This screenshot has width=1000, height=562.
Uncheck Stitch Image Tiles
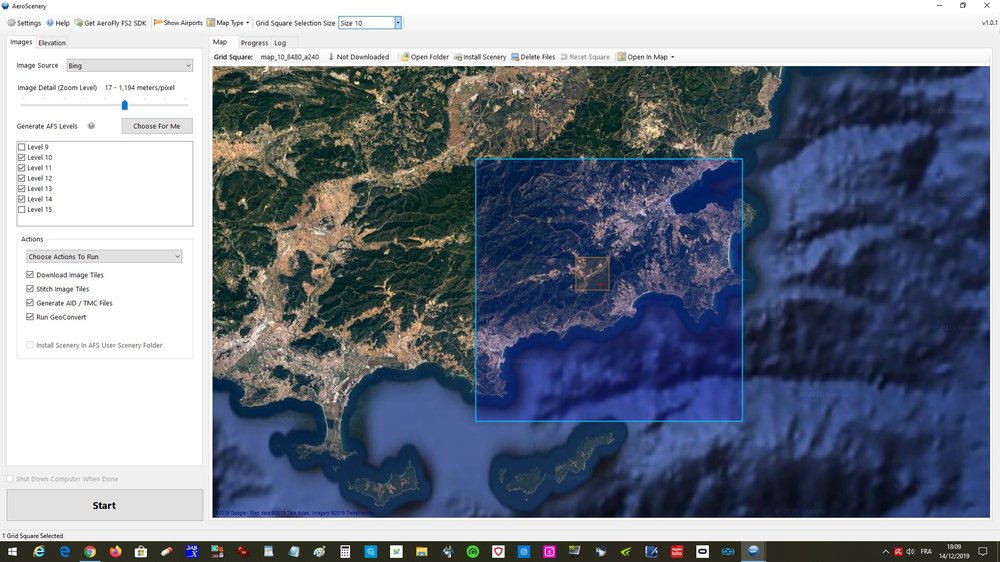point(30,289)
